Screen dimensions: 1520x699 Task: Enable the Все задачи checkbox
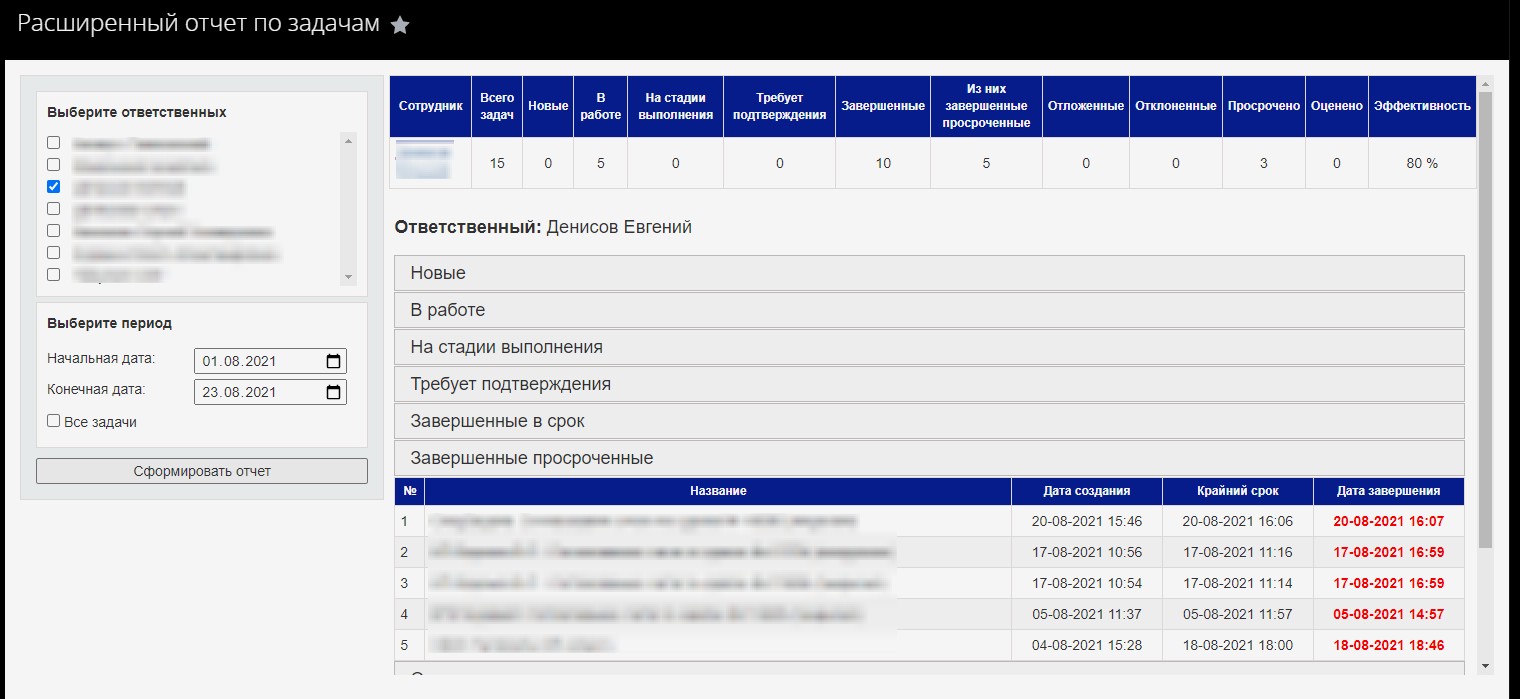[x=54, y=421]
